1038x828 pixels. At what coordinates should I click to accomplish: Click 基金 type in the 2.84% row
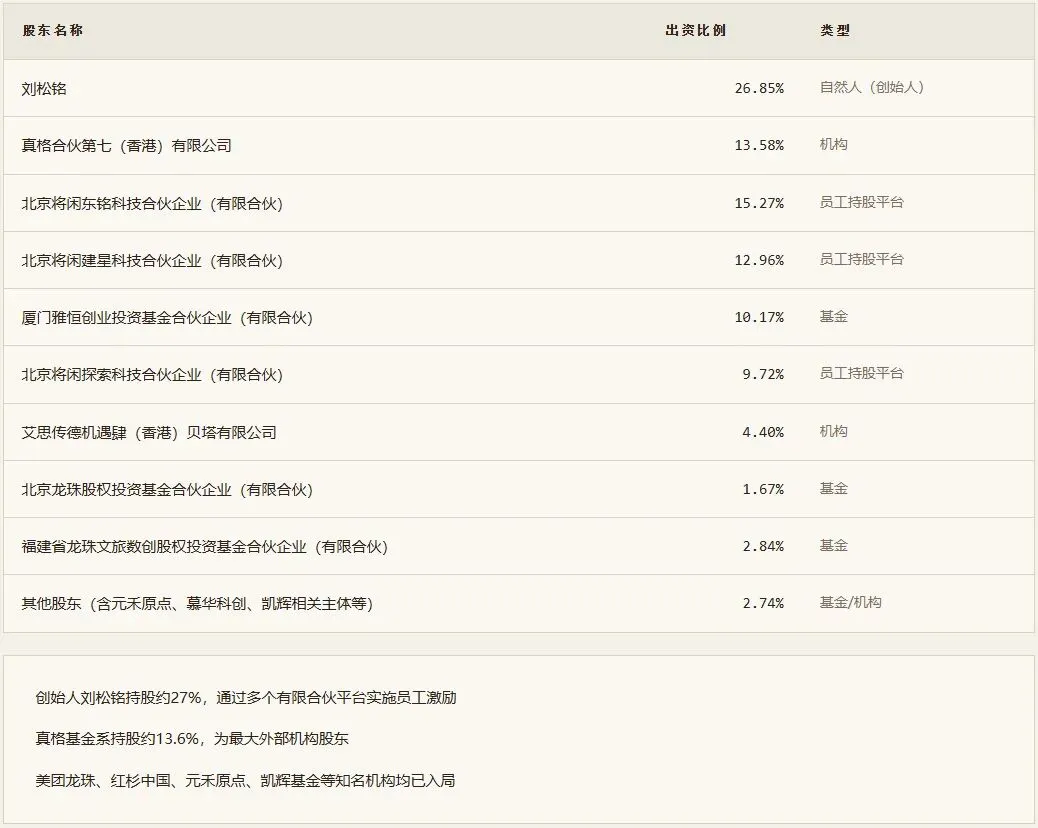(833, 545)
